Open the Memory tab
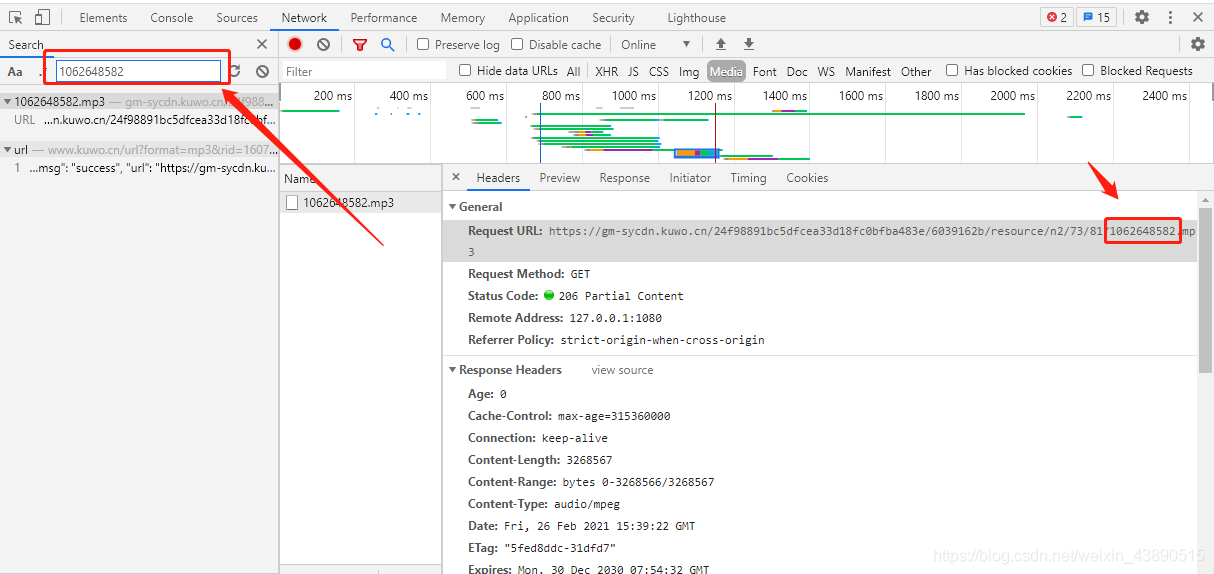Viewport: 1214px width, 574px height. [463, 17]
